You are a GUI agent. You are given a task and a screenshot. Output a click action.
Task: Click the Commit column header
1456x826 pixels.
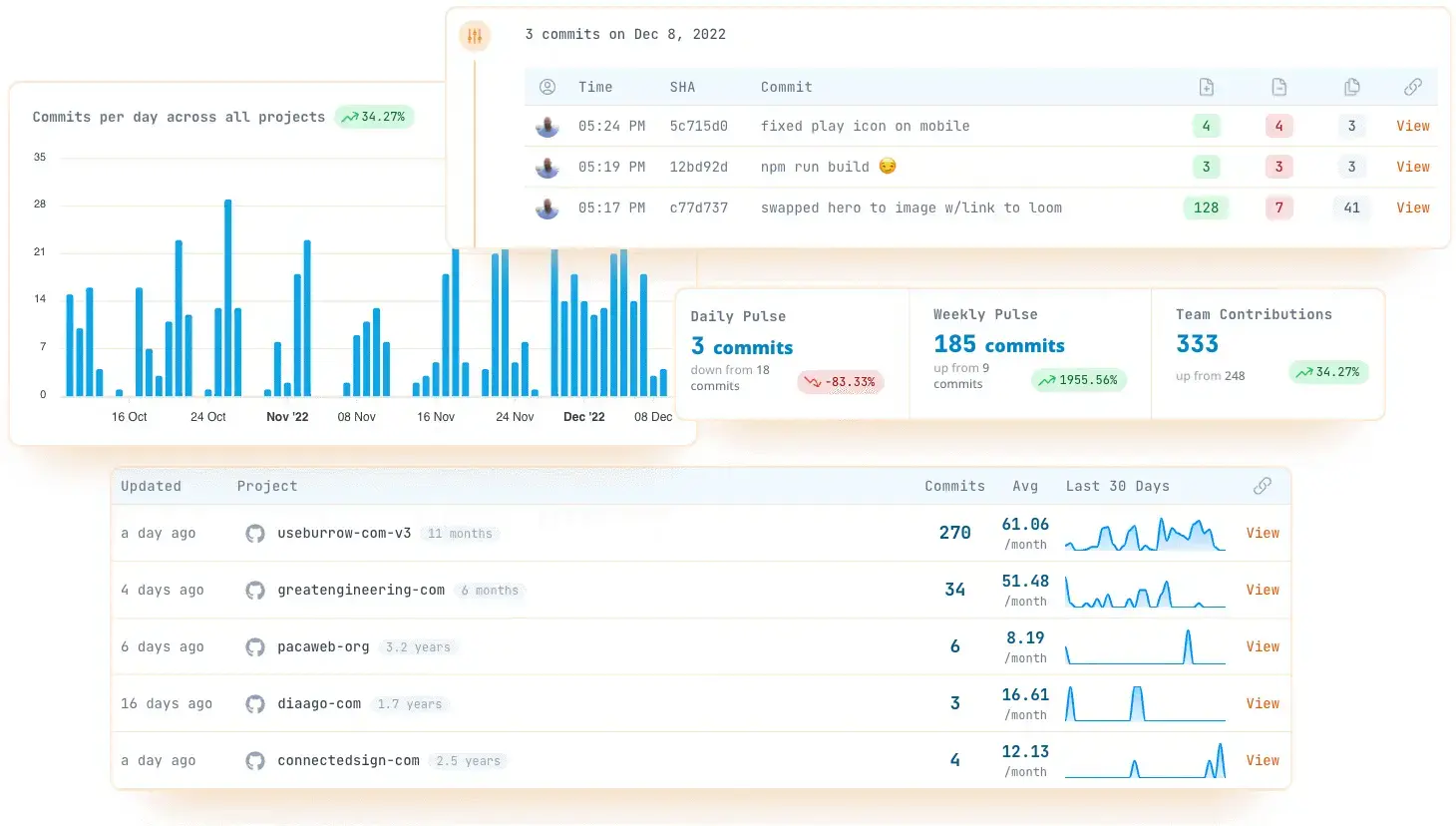point(786,87)
